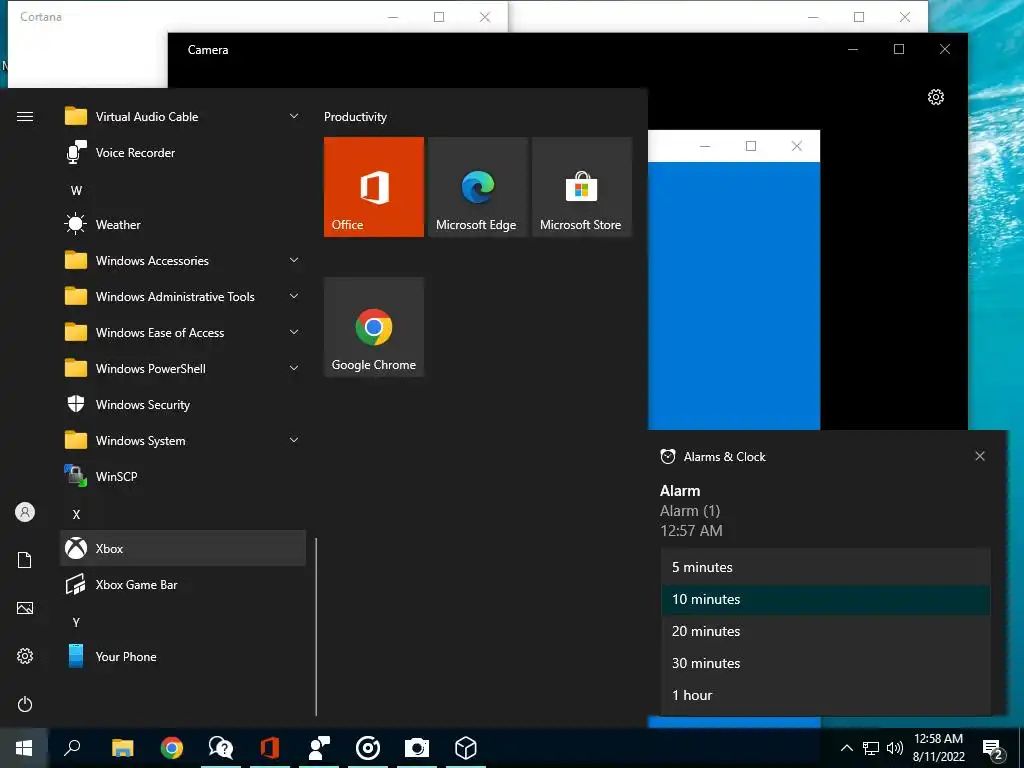
Task: Click the Power icon in Start
Action: (x=25, y=704)
